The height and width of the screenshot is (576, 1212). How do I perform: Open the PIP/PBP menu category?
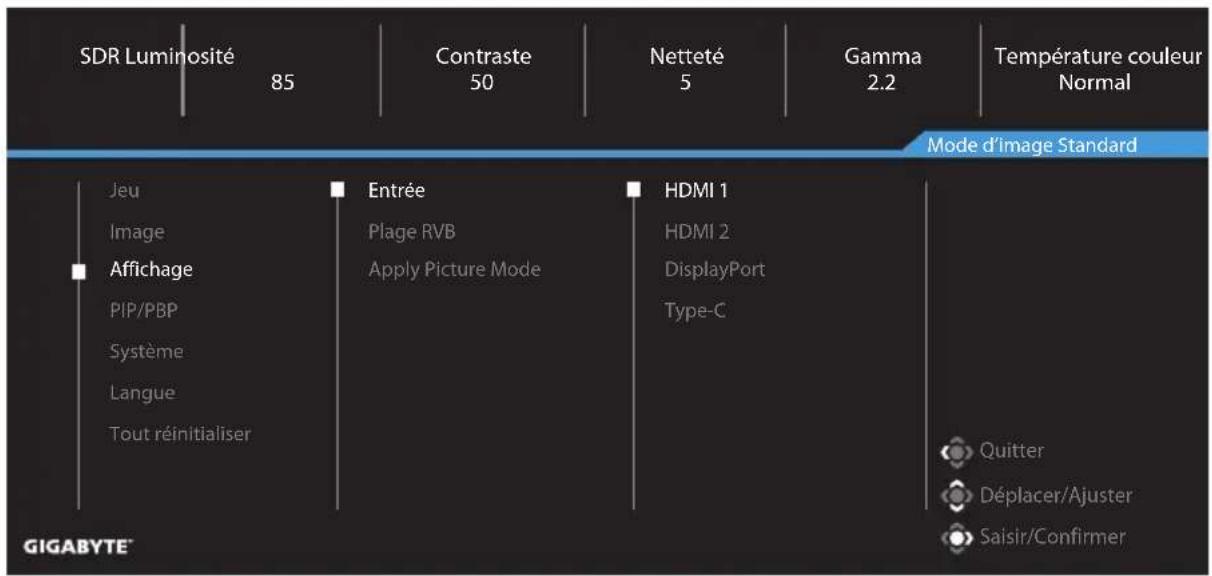pos(144,310)
